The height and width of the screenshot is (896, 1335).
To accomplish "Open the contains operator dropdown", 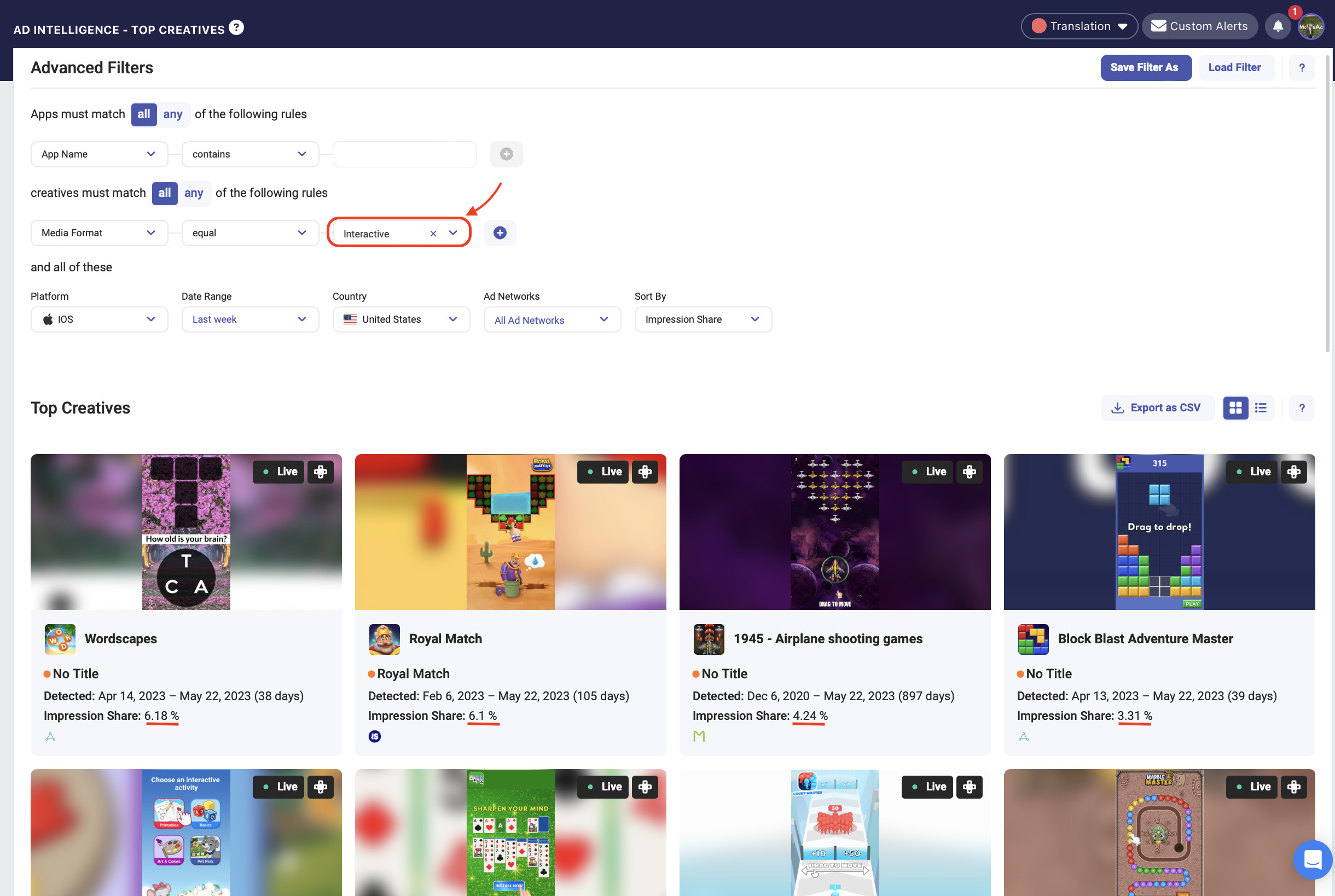I will pos(251,154).
